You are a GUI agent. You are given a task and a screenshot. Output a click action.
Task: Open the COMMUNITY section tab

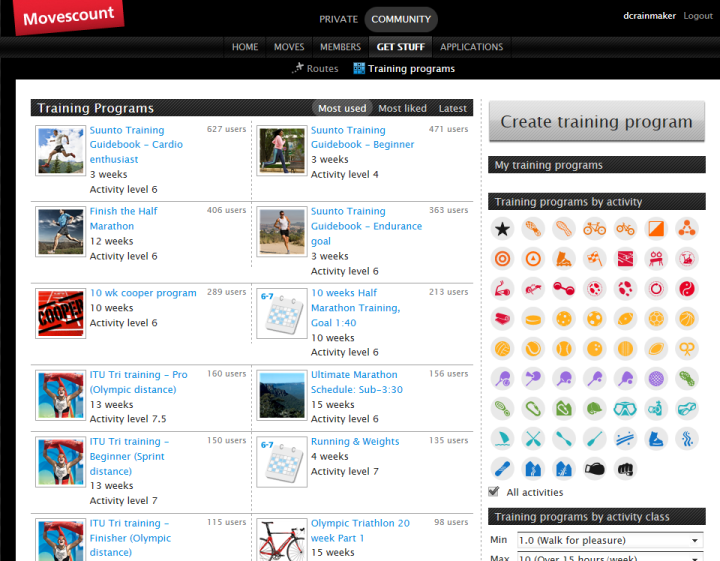pyautogui.click(x=401, y=19)
